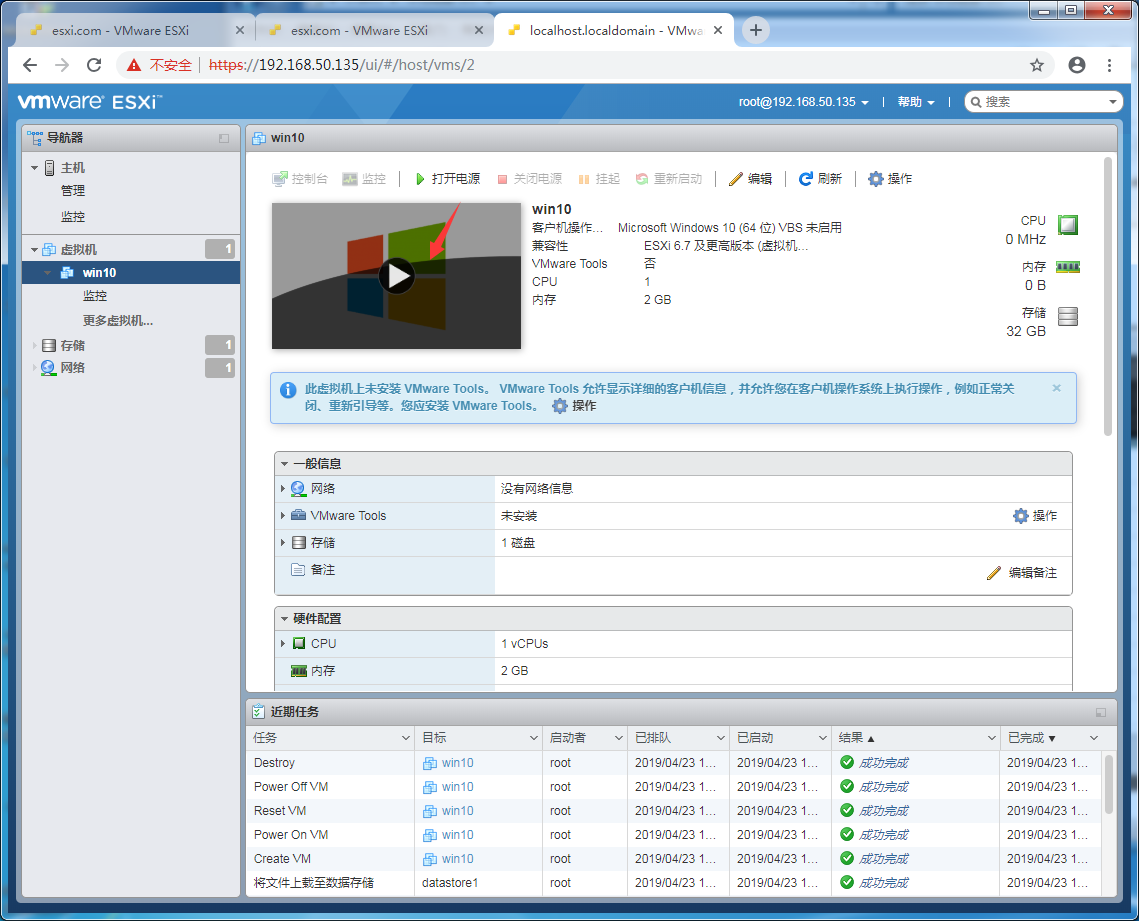Click the storage (存储) disk icon in summary
Screen dimensions: 1139x921
pos(1068,316)
